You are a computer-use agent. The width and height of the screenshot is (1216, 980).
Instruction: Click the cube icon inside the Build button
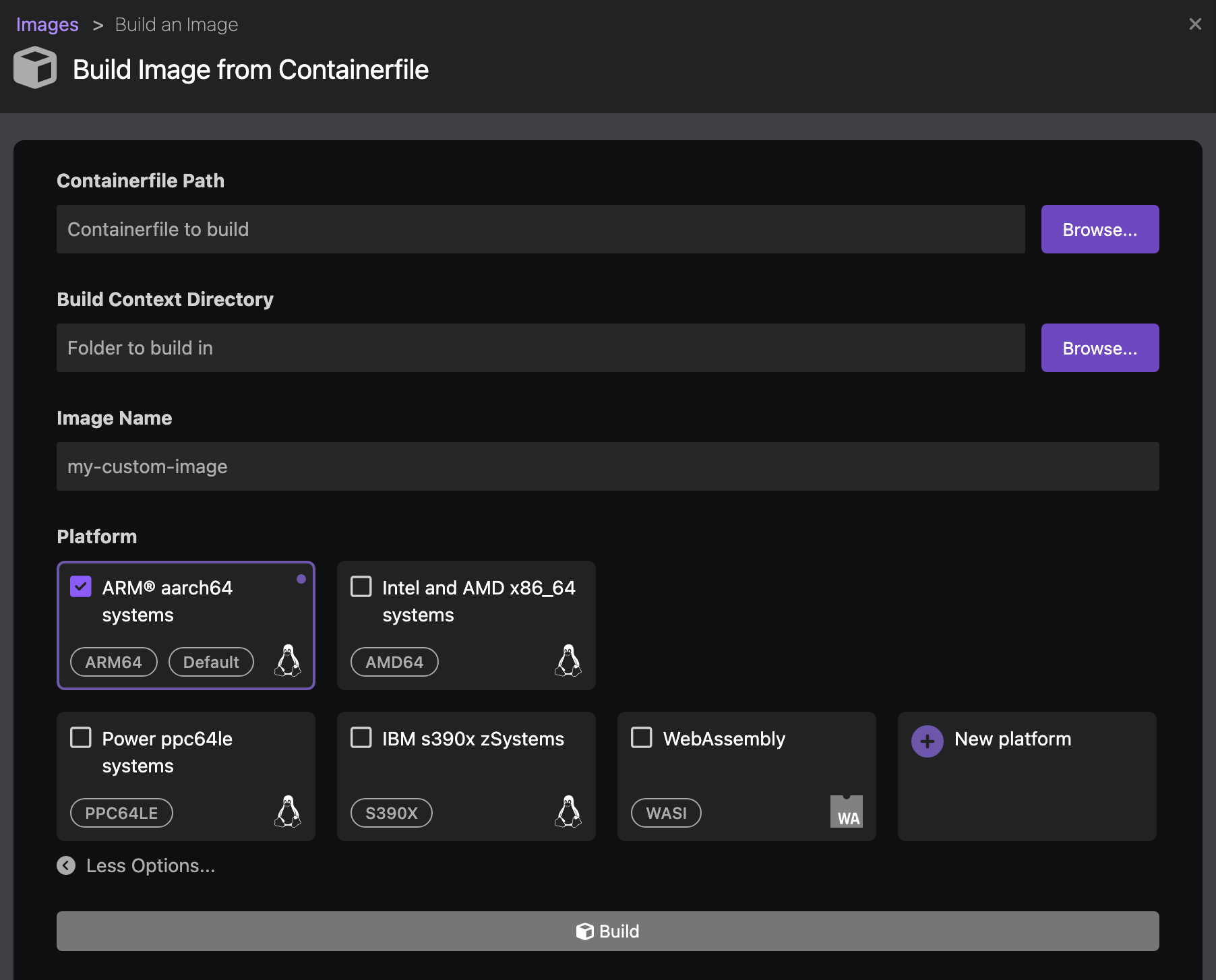click(x=585, y=931)
